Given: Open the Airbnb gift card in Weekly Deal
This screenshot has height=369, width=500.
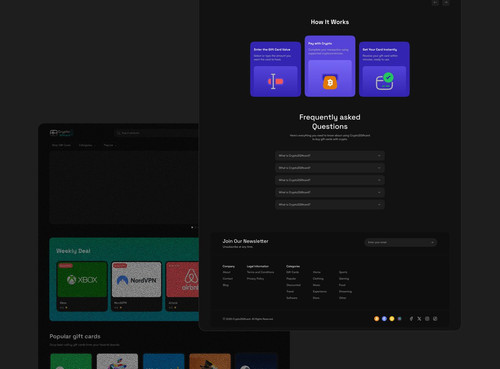Looking at the screenshot, I should coord(182,286).
